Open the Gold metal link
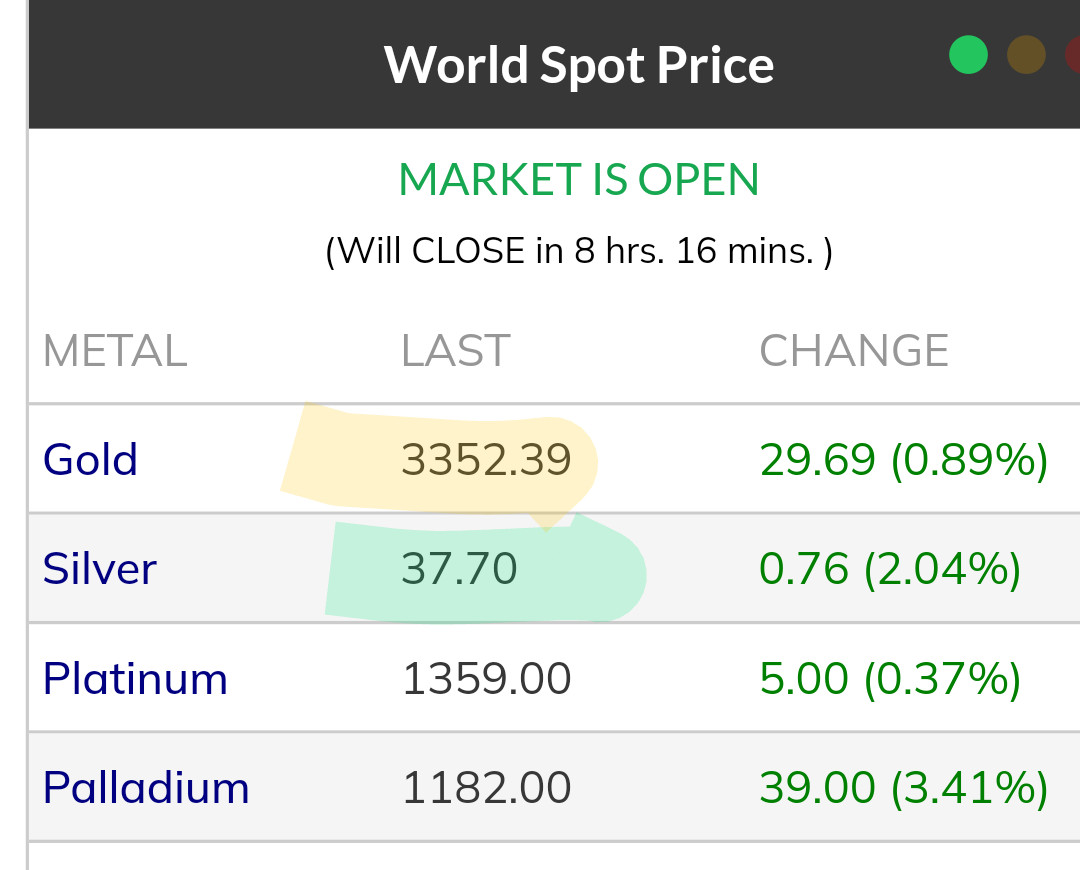 click(90, 460)
